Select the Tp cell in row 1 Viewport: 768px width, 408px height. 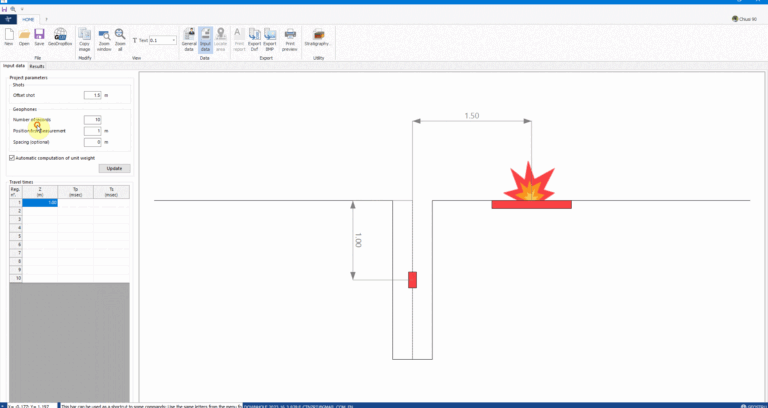[x=75, y=203]
